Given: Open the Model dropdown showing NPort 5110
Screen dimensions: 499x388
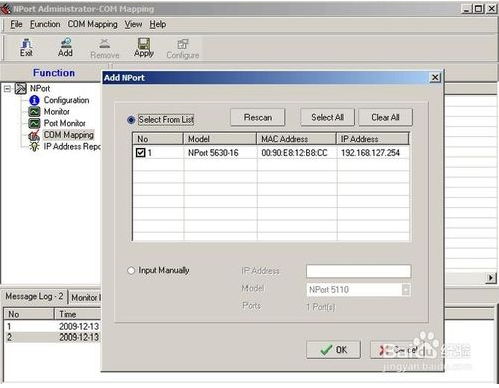Looking at the screenshot, I should pyautogui.click(x=406, y=290).
